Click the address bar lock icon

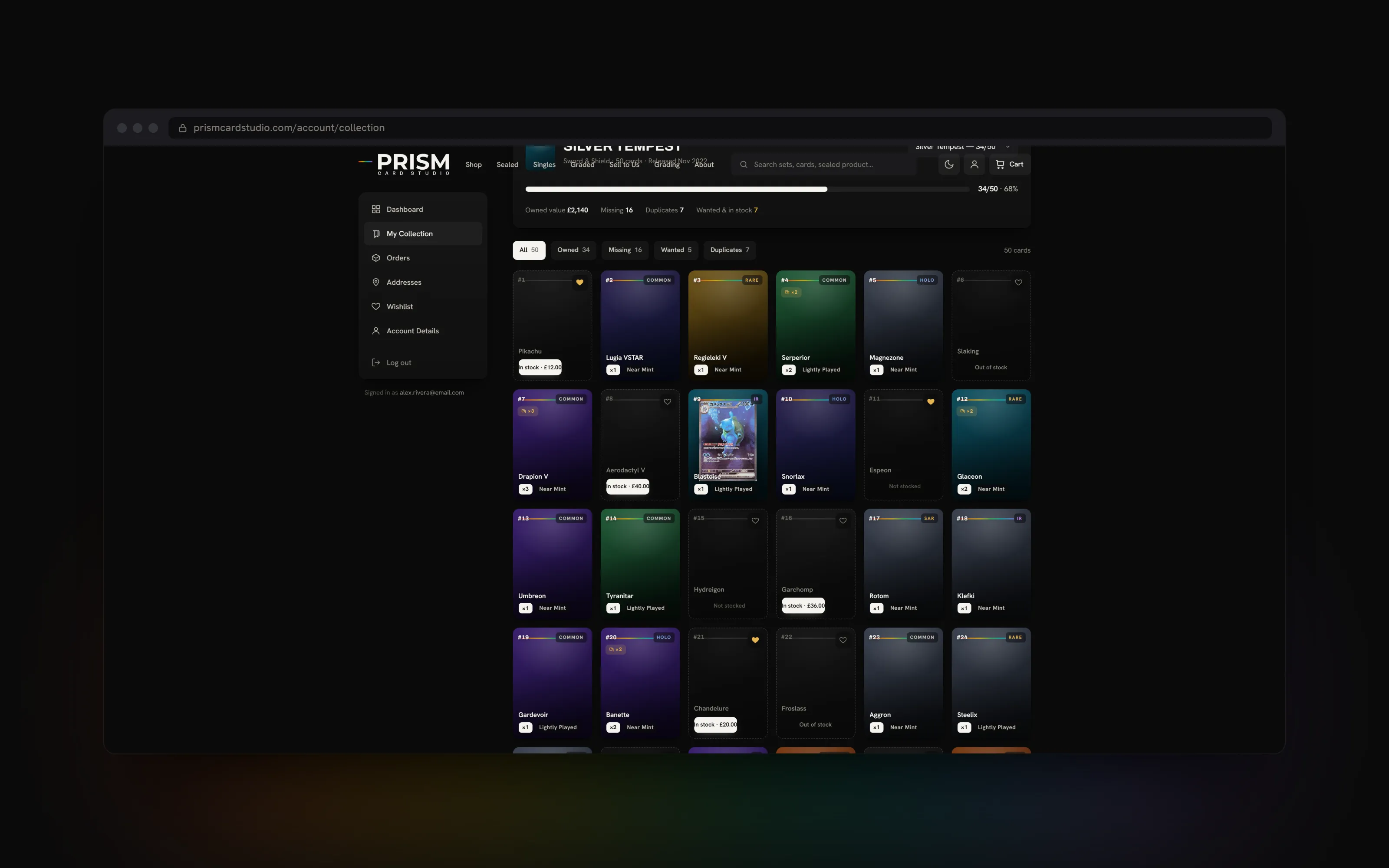tap(182, 128)
